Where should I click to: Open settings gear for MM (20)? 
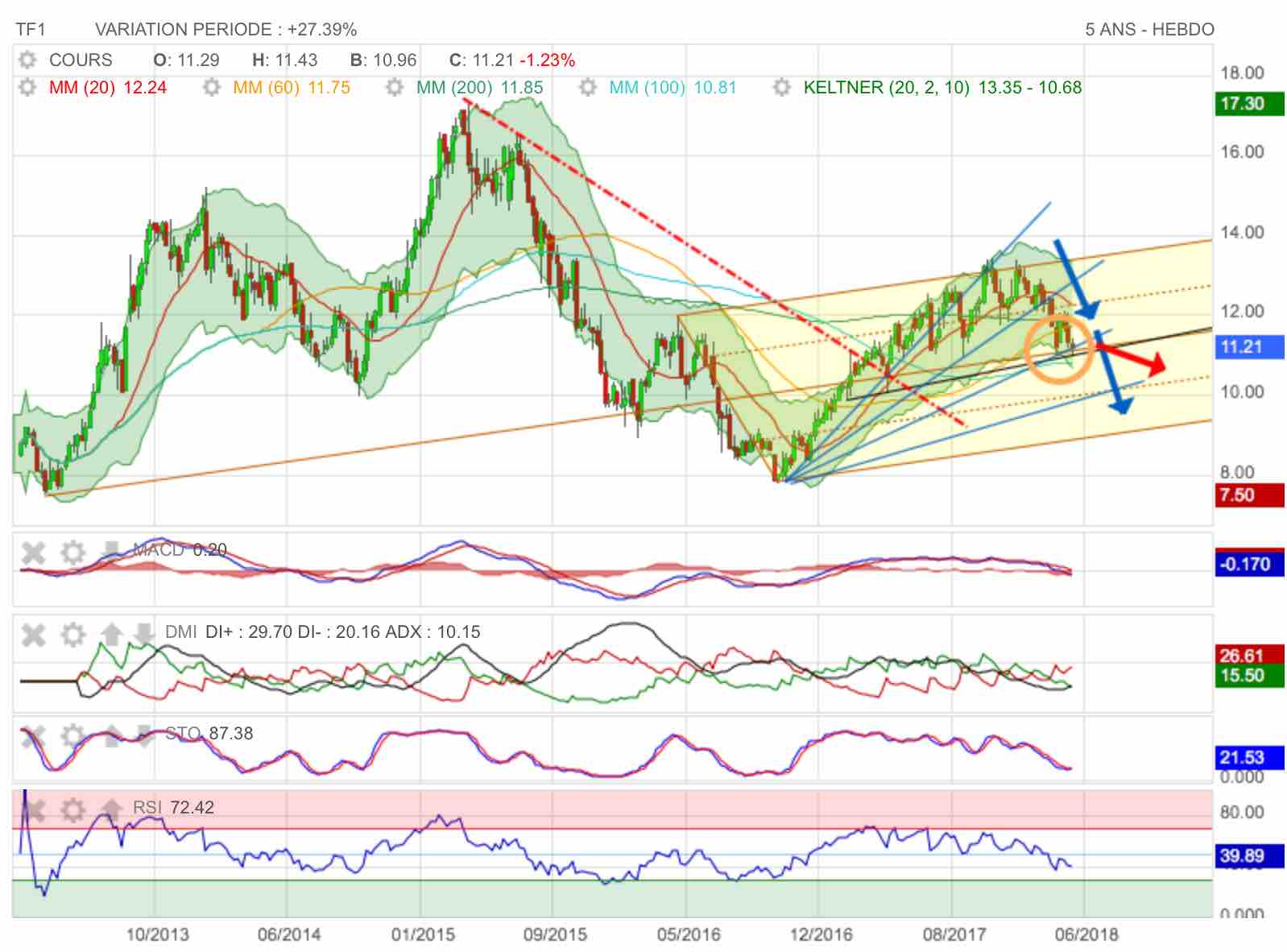[x=27, y=88]
